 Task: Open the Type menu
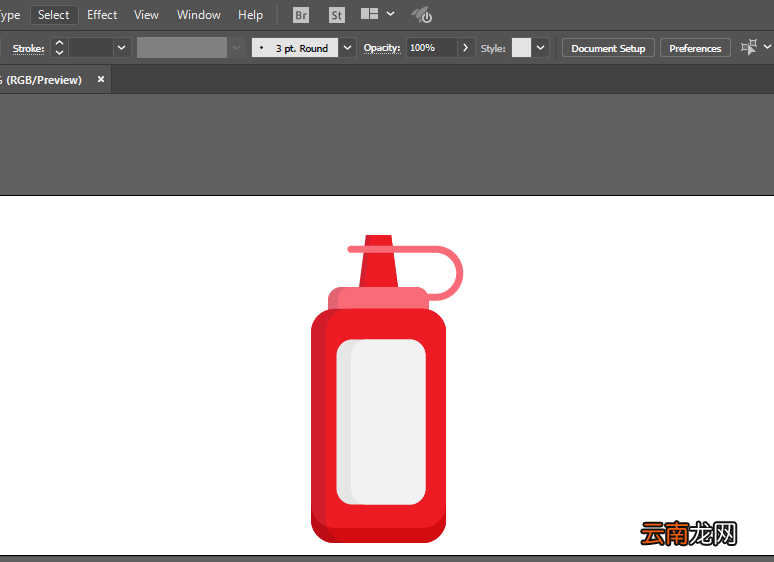click(x=10, y=15)
